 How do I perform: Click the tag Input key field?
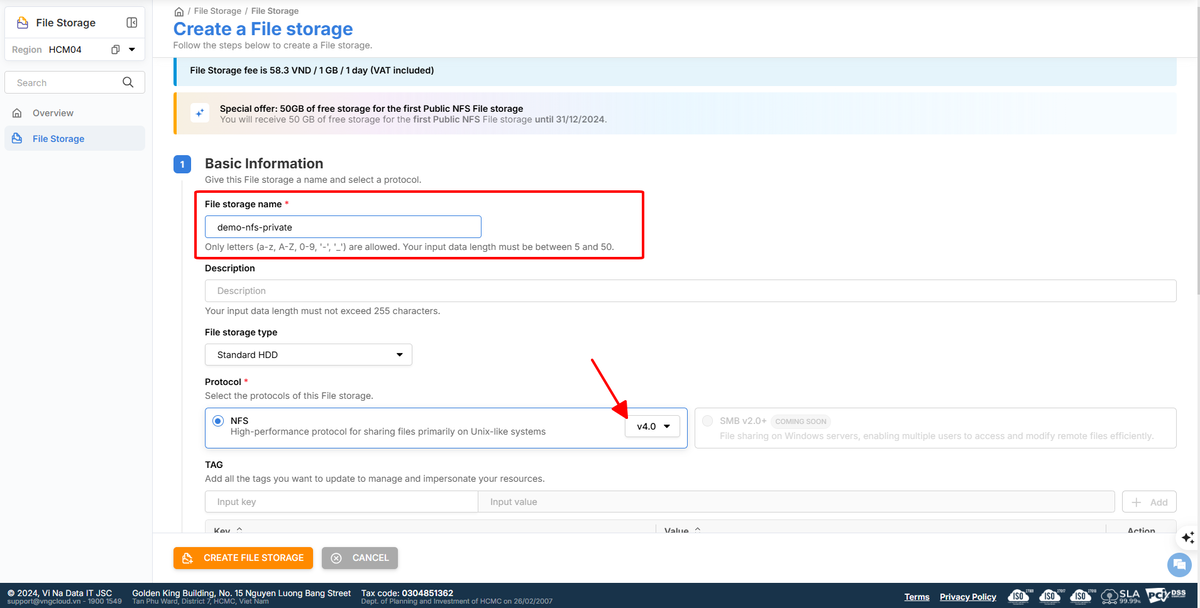(x=341, y=502)
